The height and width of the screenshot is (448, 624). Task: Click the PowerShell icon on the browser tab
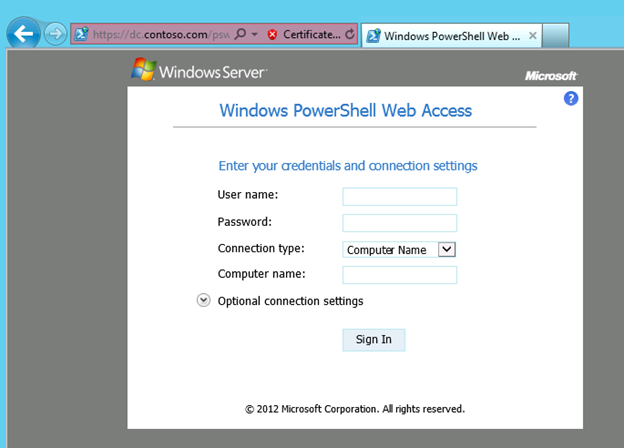373,36
